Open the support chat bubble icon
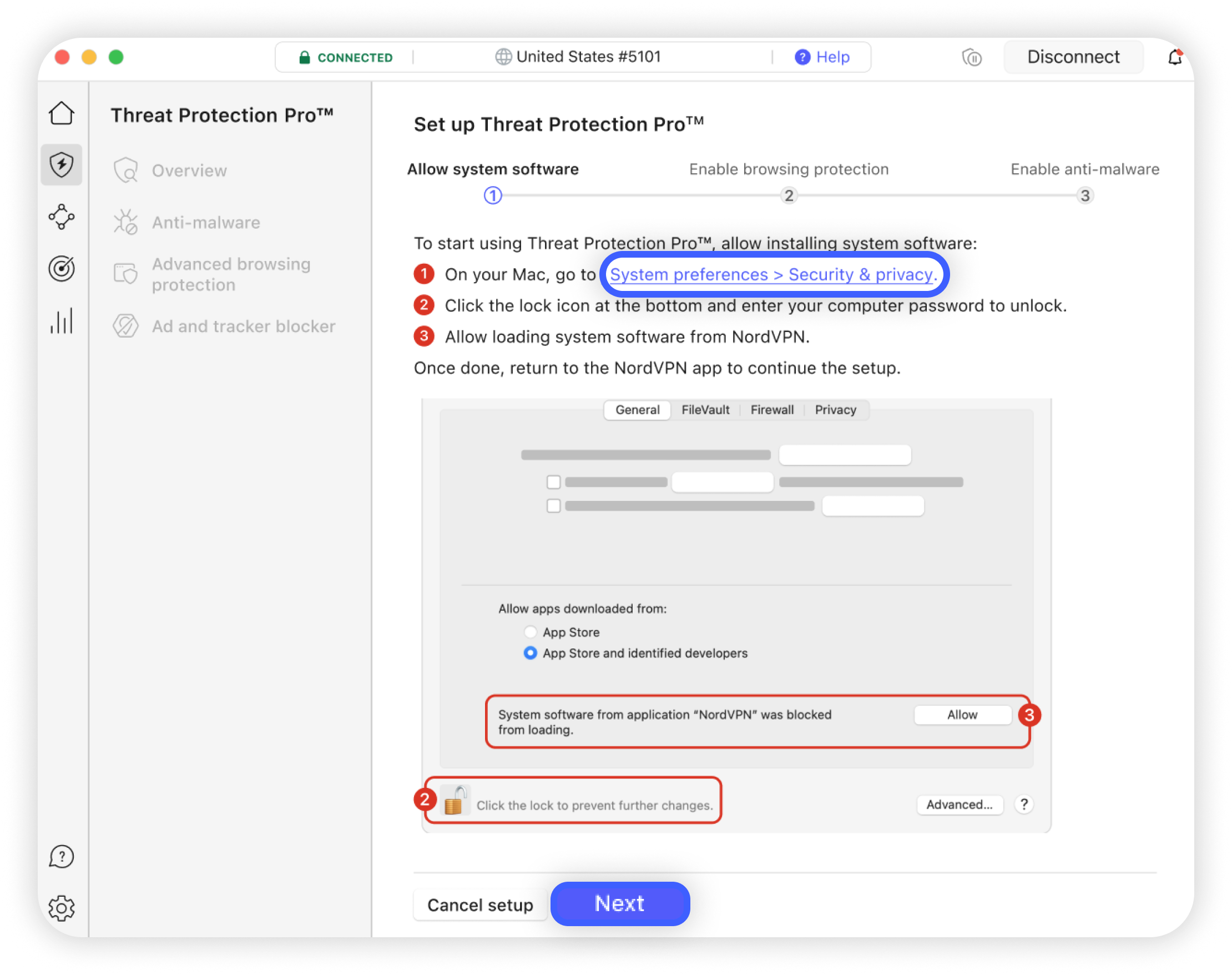Screen dimensions: 1232x975 tap(62, 856)
